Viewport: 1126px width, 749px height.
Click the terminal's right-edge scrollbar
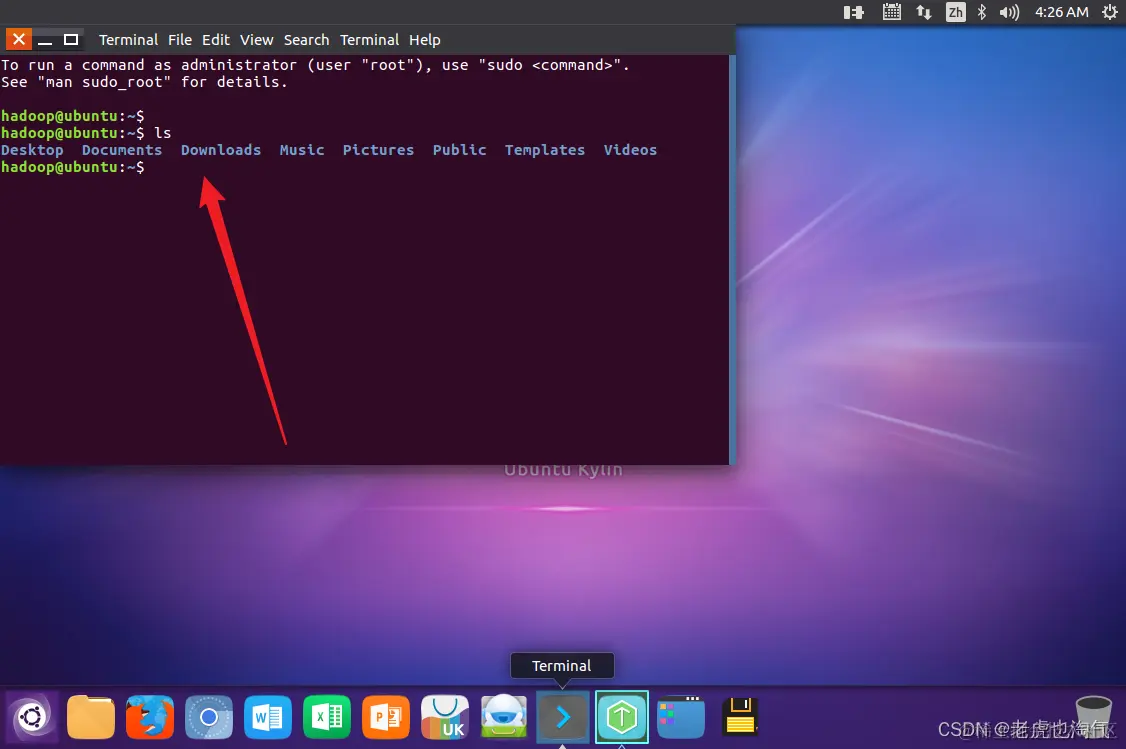coord(732,259)
